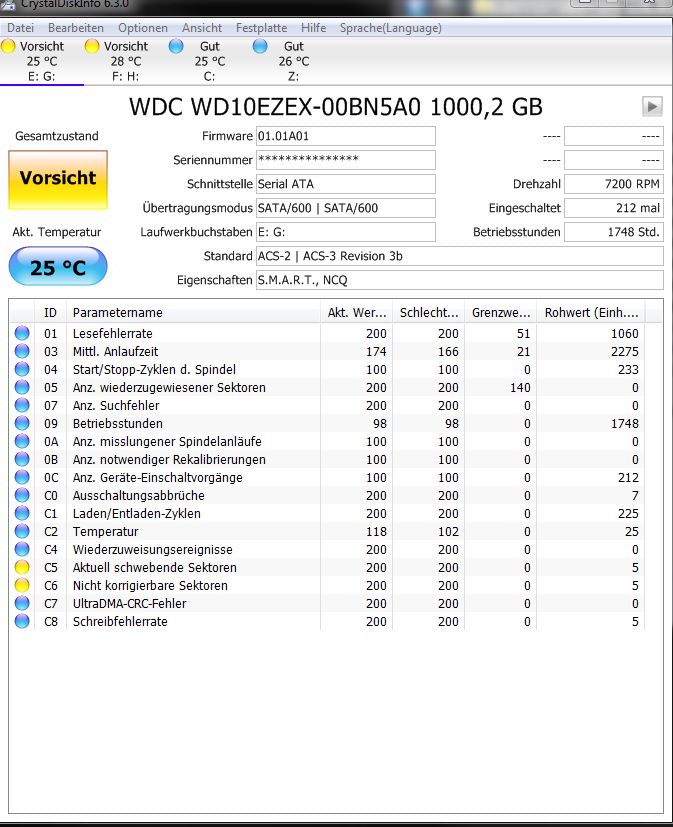The width and height of the screenshot is (673, 827).
Task: Click status icon of notwendiger Rekalibrierungen row
Action: (x=22, y=459)
